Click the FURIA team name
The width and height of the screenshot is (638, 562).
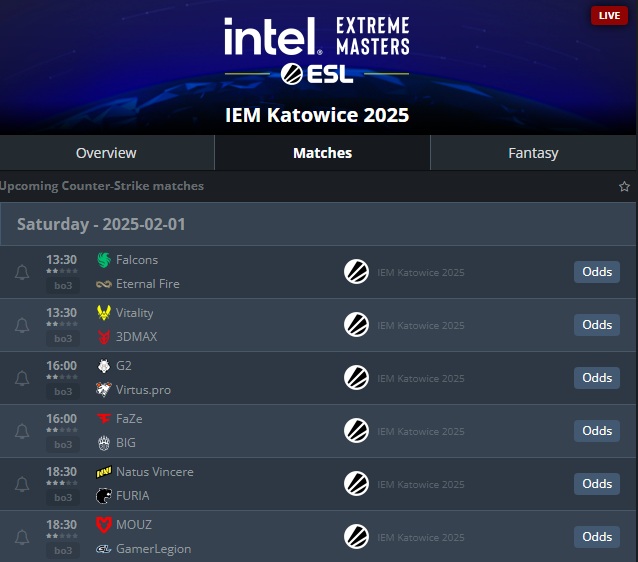point(133,496)
